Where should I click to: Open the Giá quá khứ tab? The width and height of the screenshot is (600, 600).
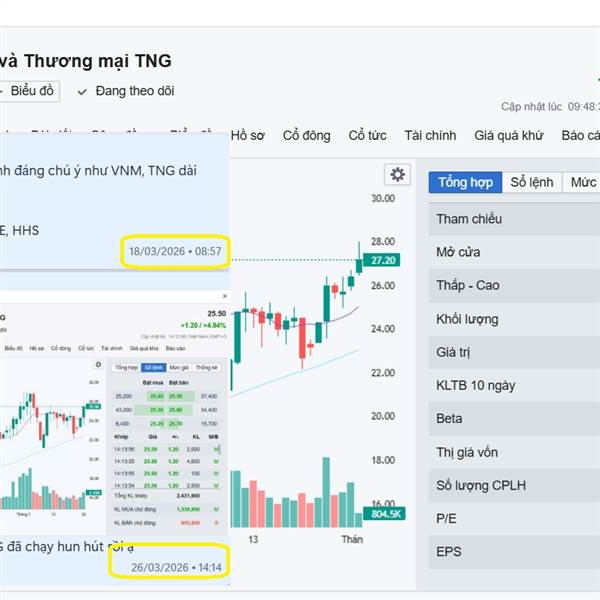coord(509,136)
